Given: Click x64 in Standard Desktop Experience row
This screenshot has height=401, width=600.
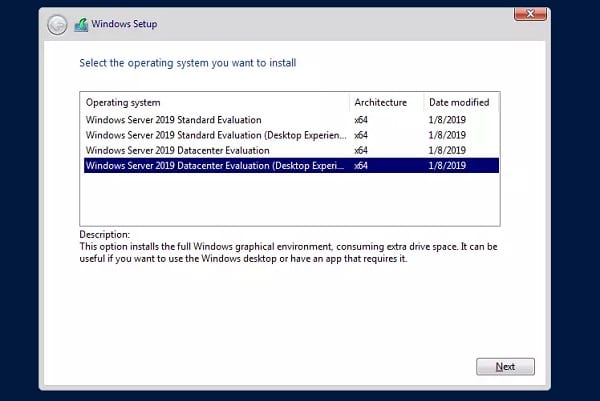Looking at the screenshot, I should pyautogui.click(x=361, y=135).
